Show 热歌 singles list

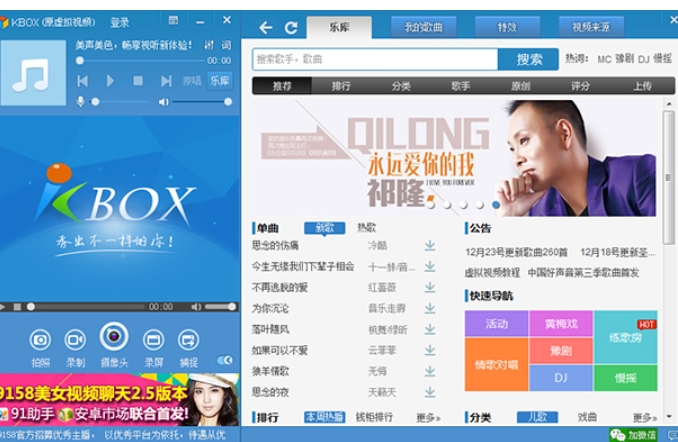(366, 228)
